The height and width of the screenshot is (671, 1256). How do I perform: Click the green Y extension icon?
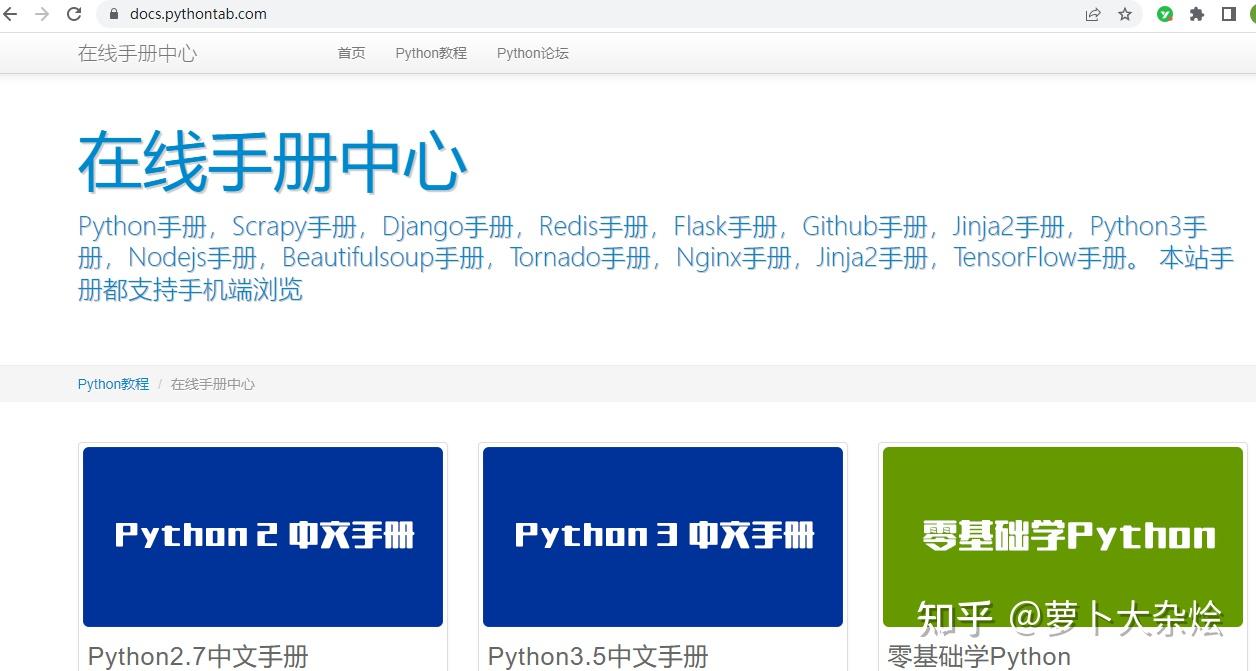(1165, 14)
